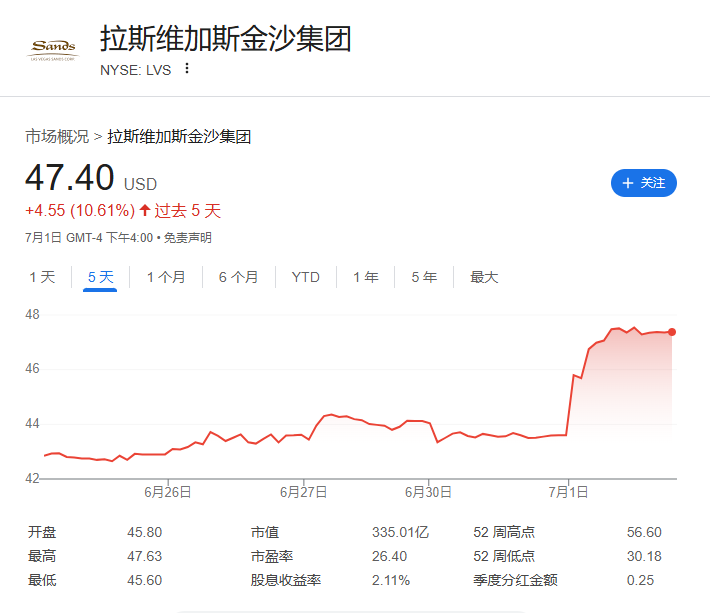
Task: Select the 最大 maximum range tab
Action: [484, 277]
